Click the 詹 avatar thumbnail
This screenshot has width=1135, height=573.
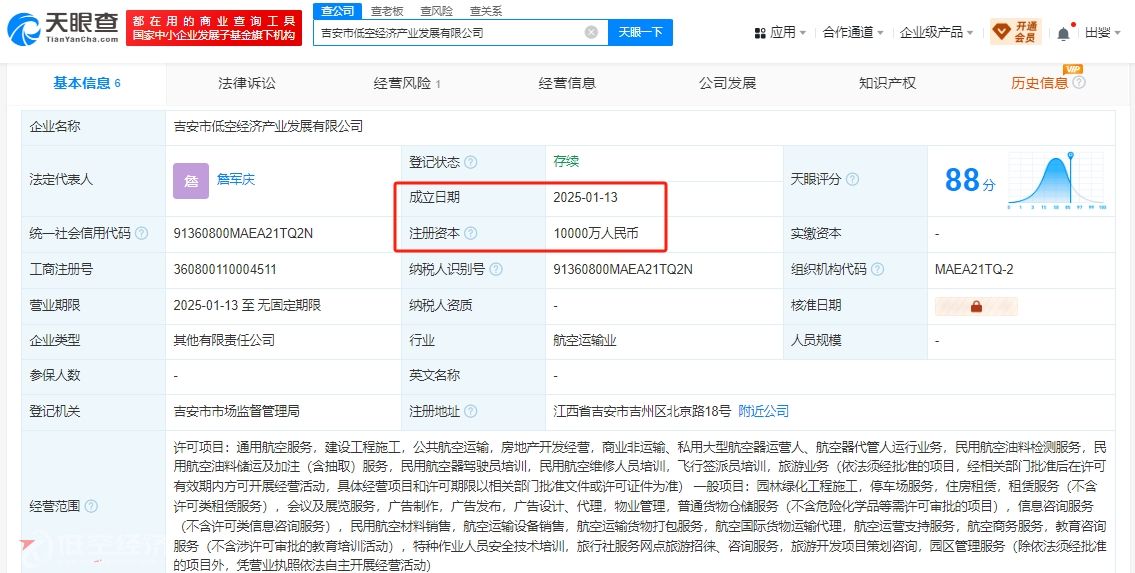pyautogui.click(x=191, y=181)
